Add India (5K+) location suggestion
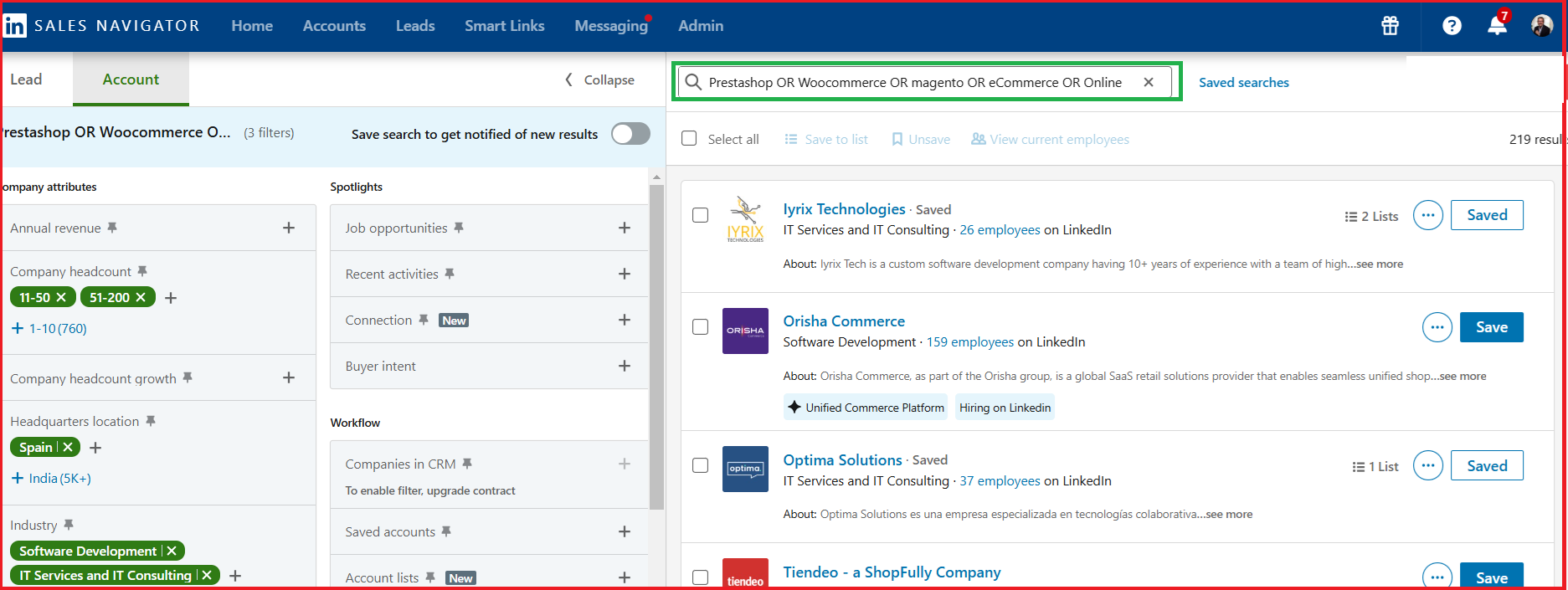The width and height of the screenshot is (1568, 590). point(51,478)
